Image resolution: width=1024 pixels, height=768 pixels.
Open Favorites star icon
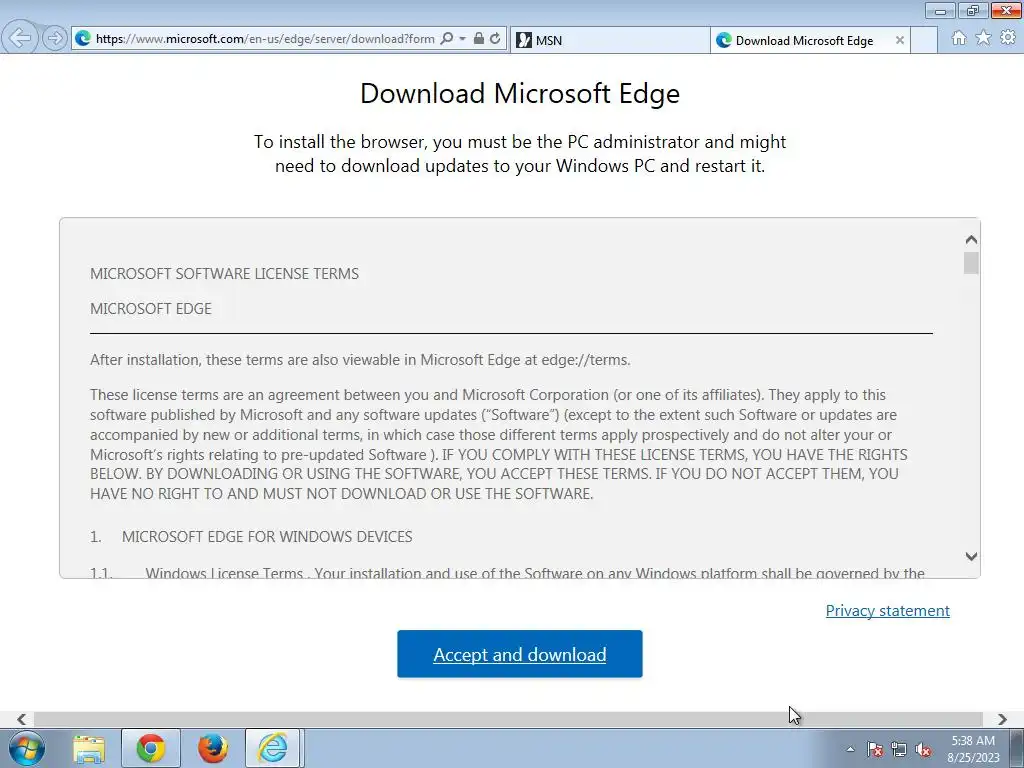983,39
